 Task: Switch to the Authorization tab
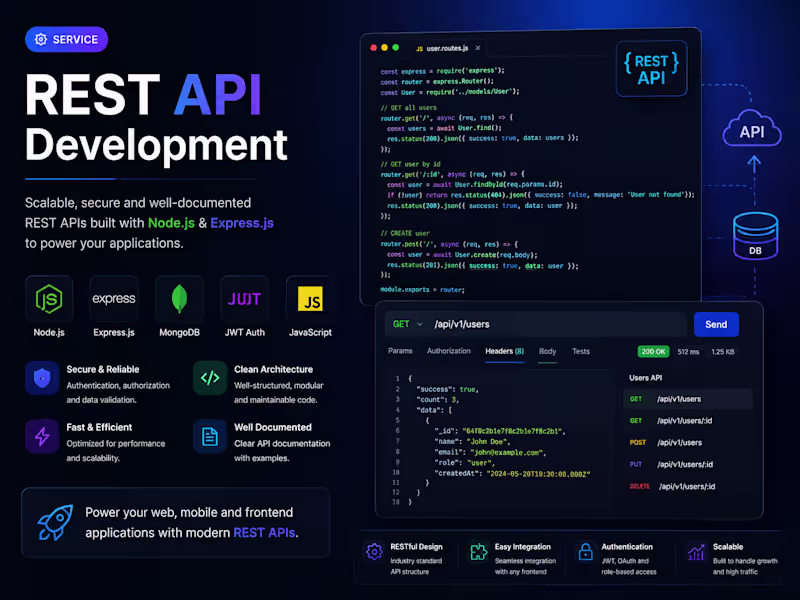pyautogui.click(x=448, y=351)
